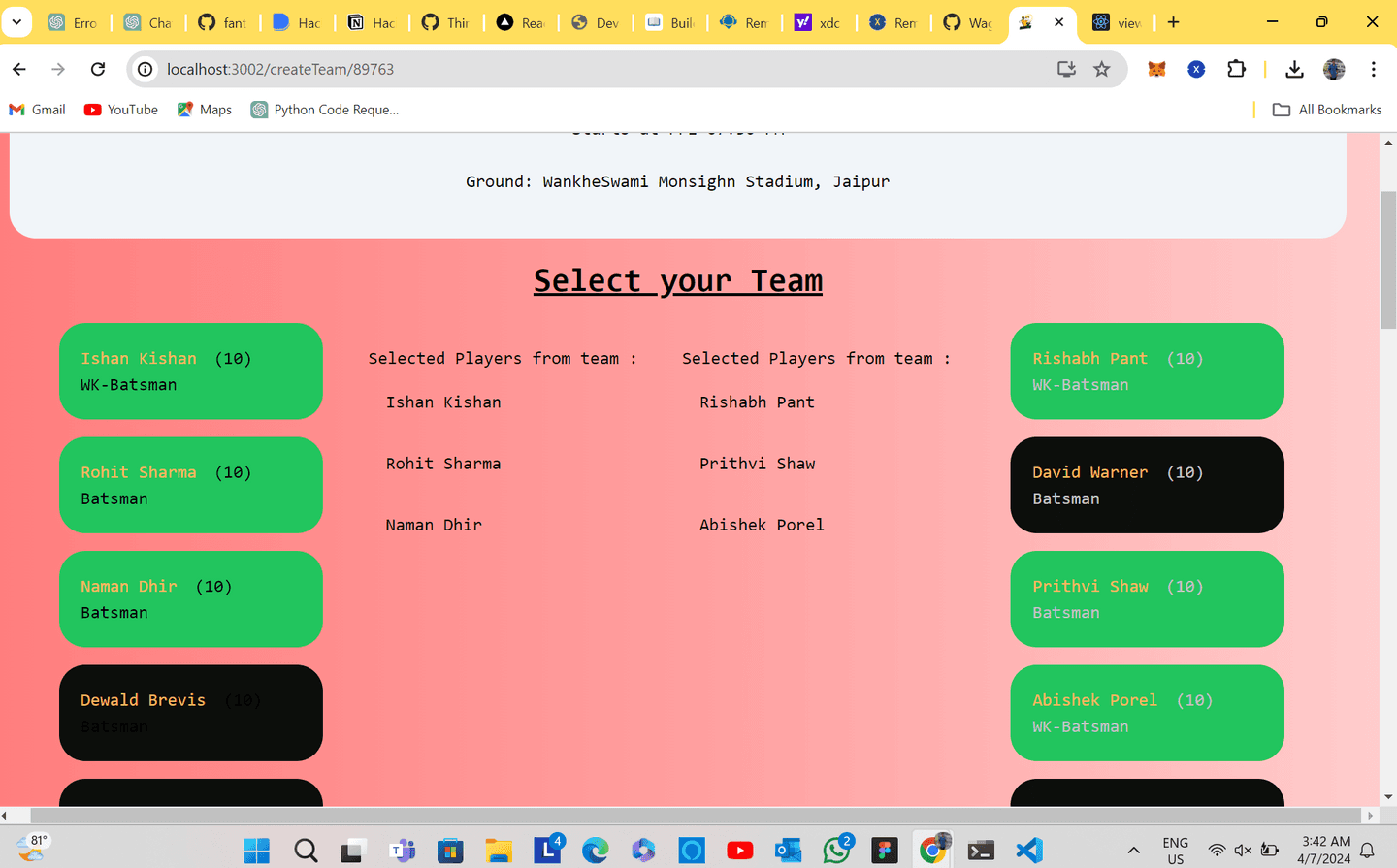The image size is (1397, 868).
Task: Open Microsoft Edge from taskbar
Action: pos(595,851)
